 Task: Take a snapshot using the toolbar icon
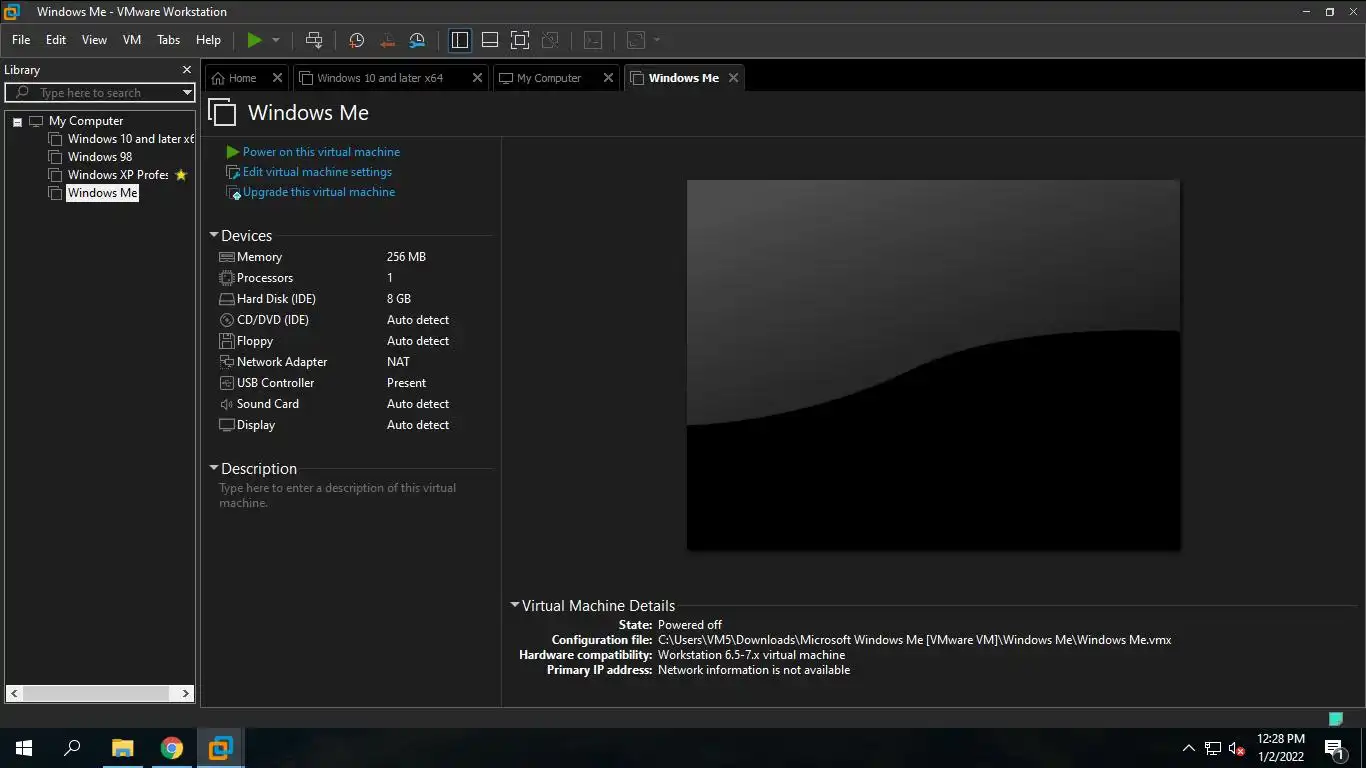pos(357,40)
